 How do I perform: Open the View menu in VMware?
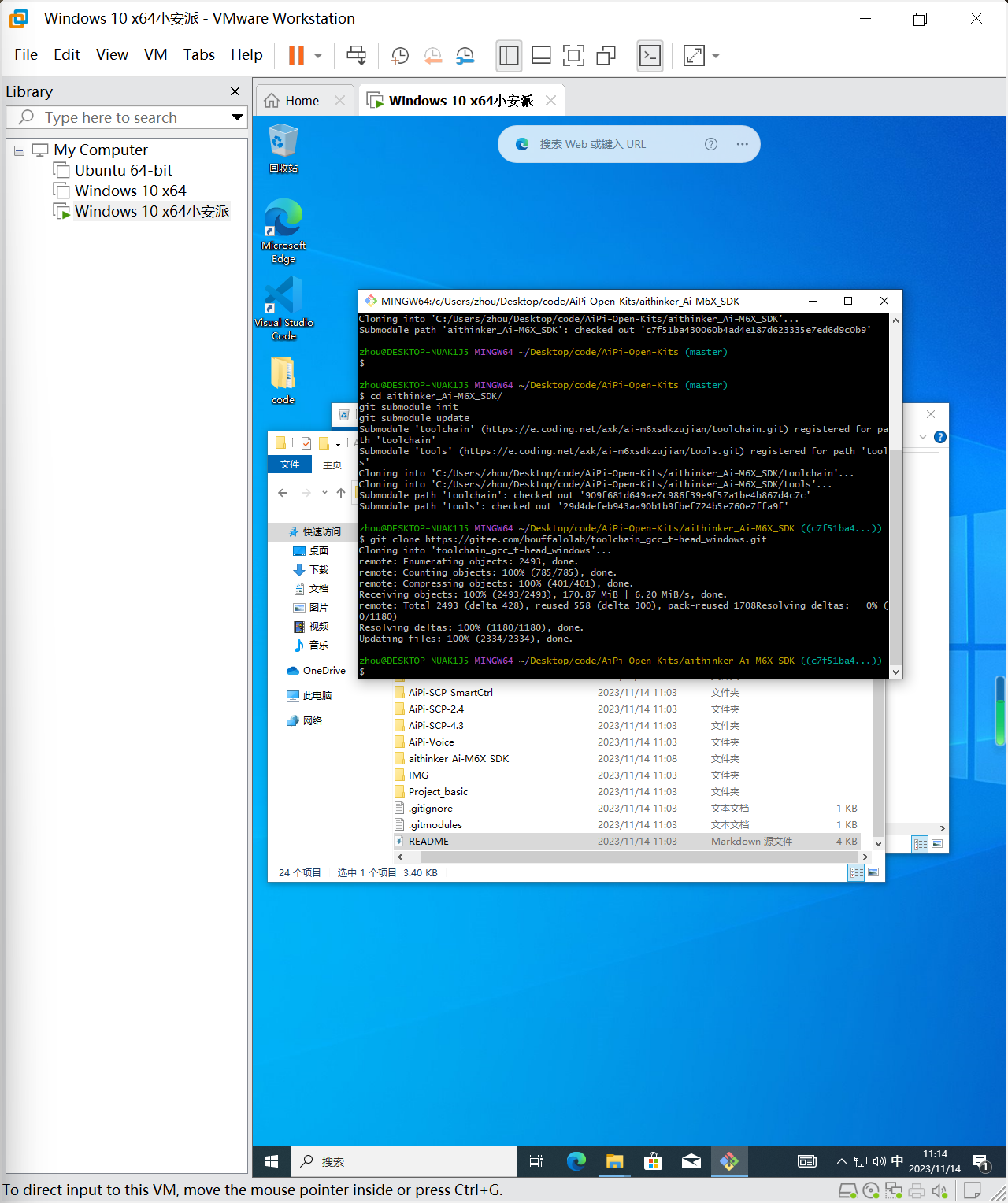pos(112,54)
